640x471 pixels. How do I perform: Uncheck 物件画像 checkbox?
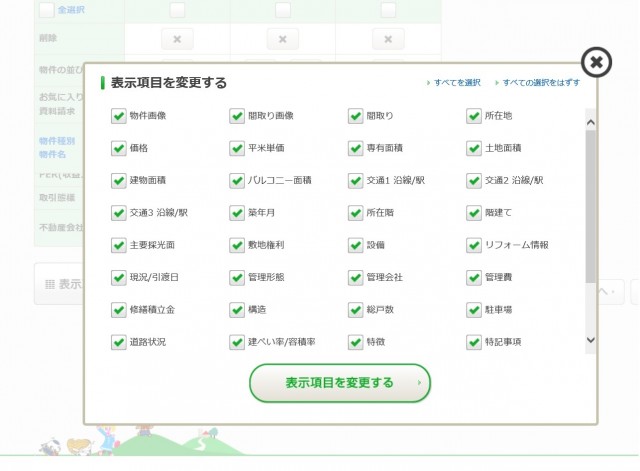coord(118,116)
